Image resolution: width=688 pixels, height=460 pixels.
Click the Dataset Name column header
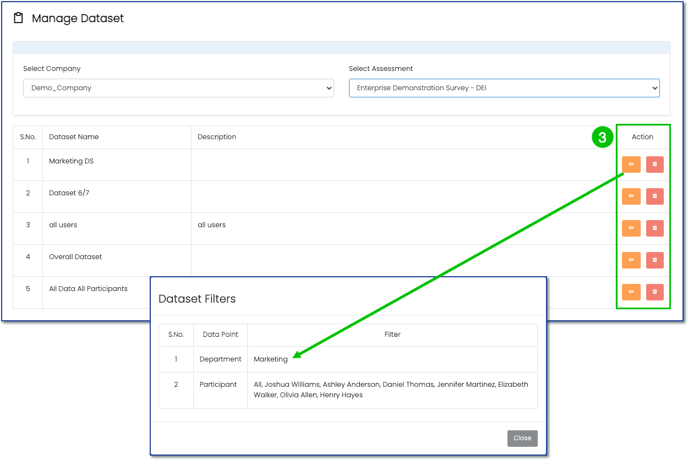click(x=74, y=137)
